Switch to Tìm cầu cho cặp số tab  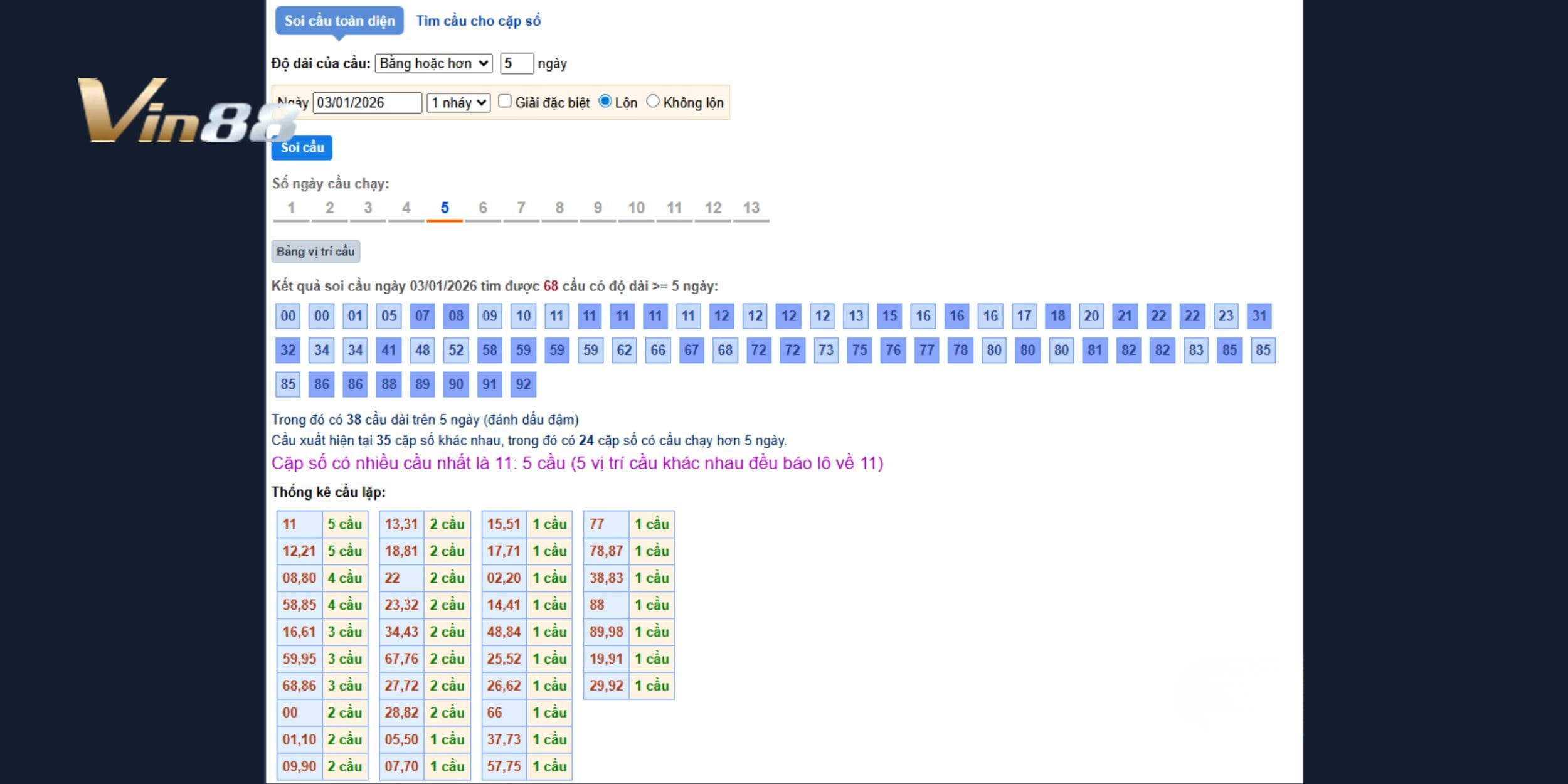pos(478,21)
